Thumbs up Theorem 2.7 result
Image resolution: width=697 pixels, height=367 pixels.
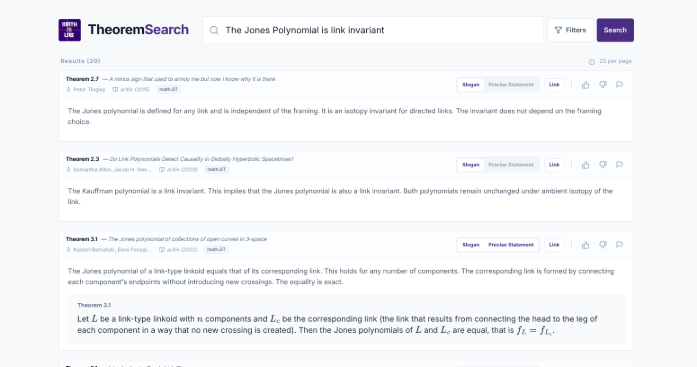coord(585,85)
